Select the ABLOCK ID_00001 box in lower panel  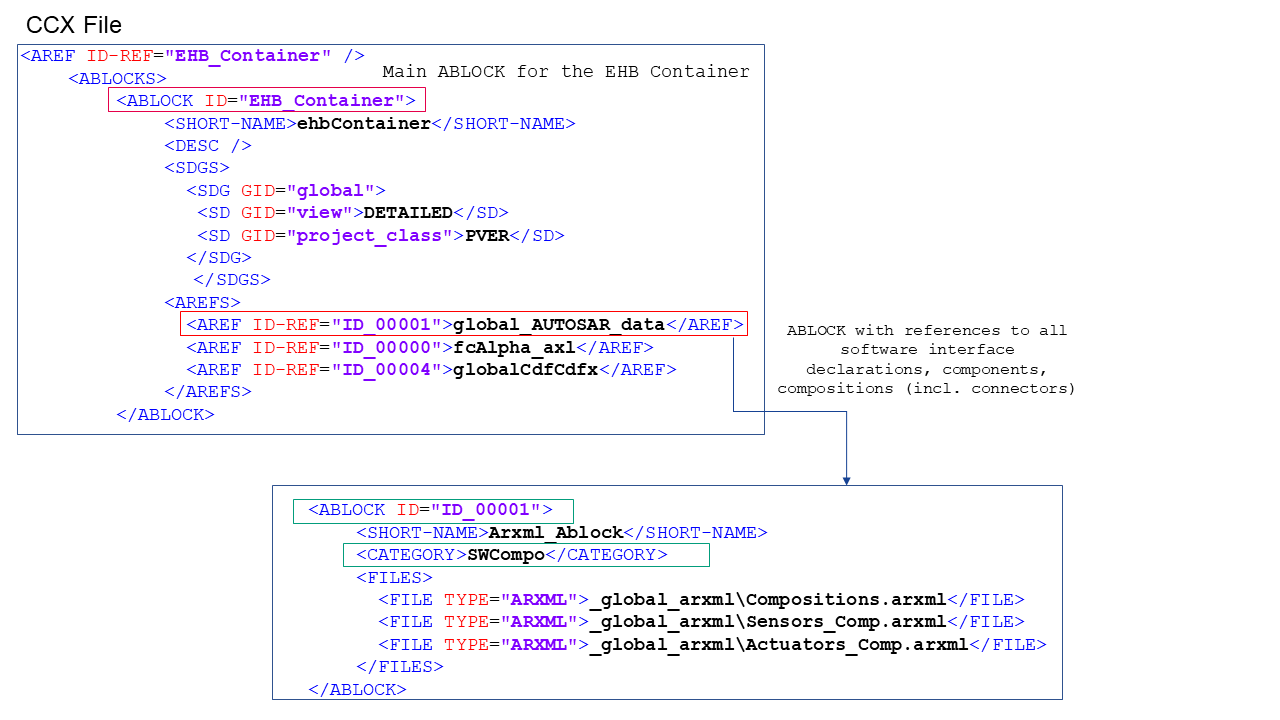(432, 510)
